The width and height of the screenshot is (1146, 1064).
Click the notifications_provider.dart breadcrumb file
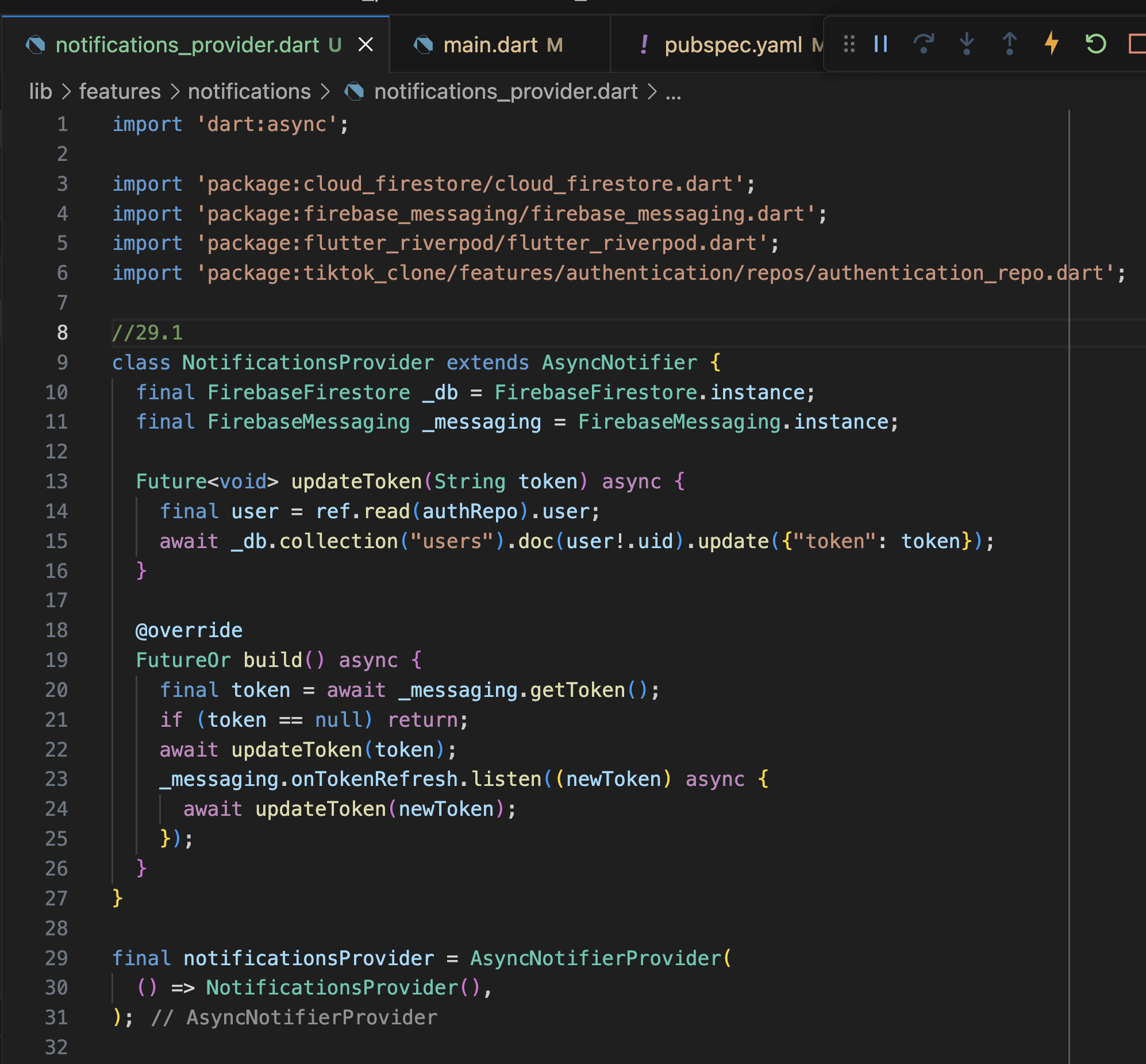(x=505, y=91)
